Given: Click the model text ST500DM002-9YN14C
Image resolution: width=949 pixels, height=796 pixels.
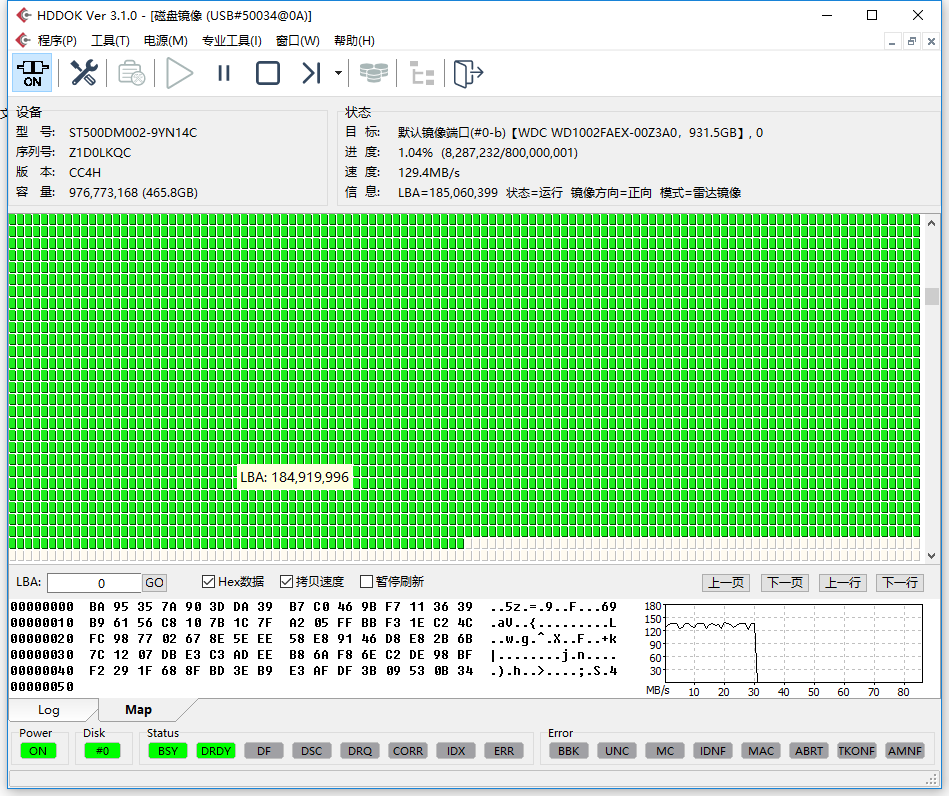Looking at the screenshot, I should tap(133, 133).
